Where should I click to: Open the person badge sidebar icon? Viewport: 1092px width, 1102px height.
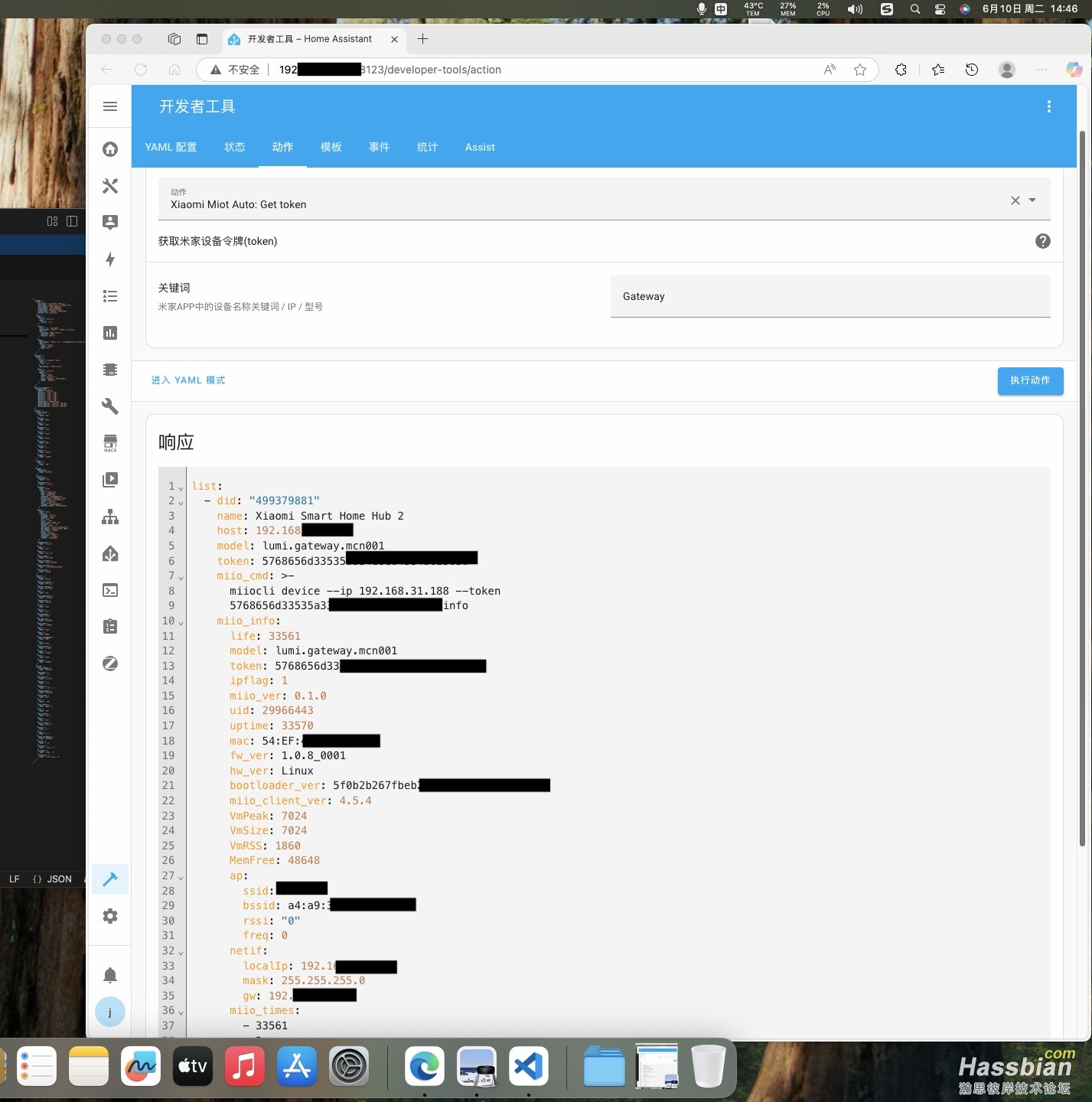[110, 223]
